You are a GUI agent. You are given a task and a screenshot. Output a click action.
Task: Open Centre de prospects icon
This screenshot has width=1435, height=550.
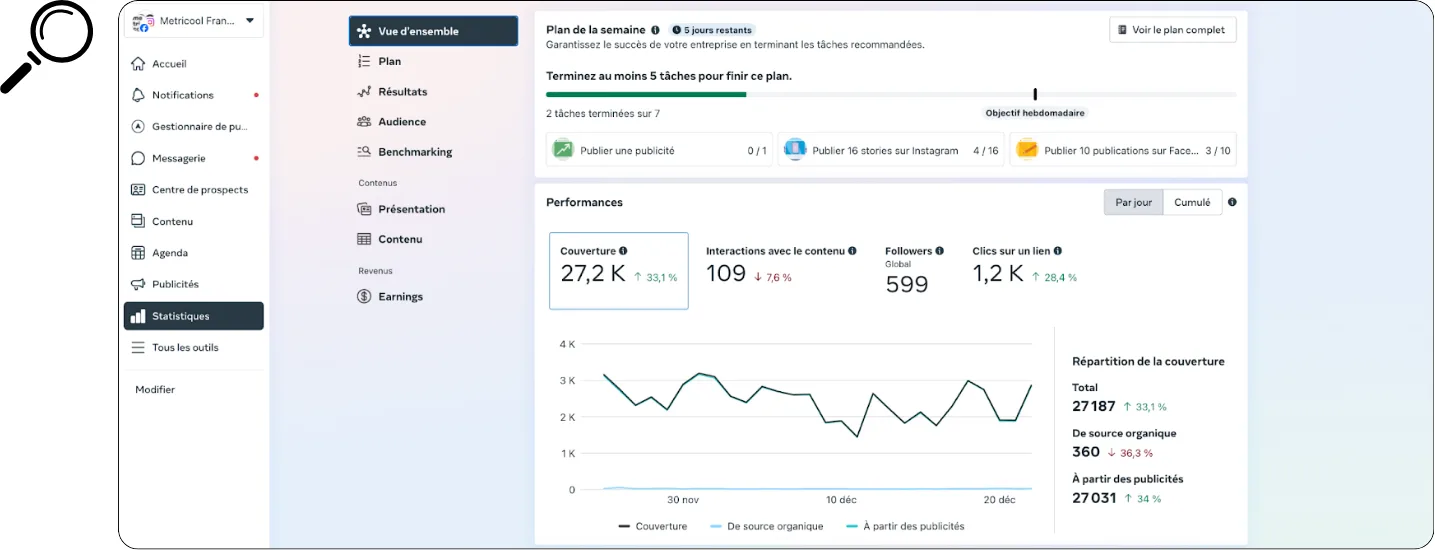click(x=138, y=190)
